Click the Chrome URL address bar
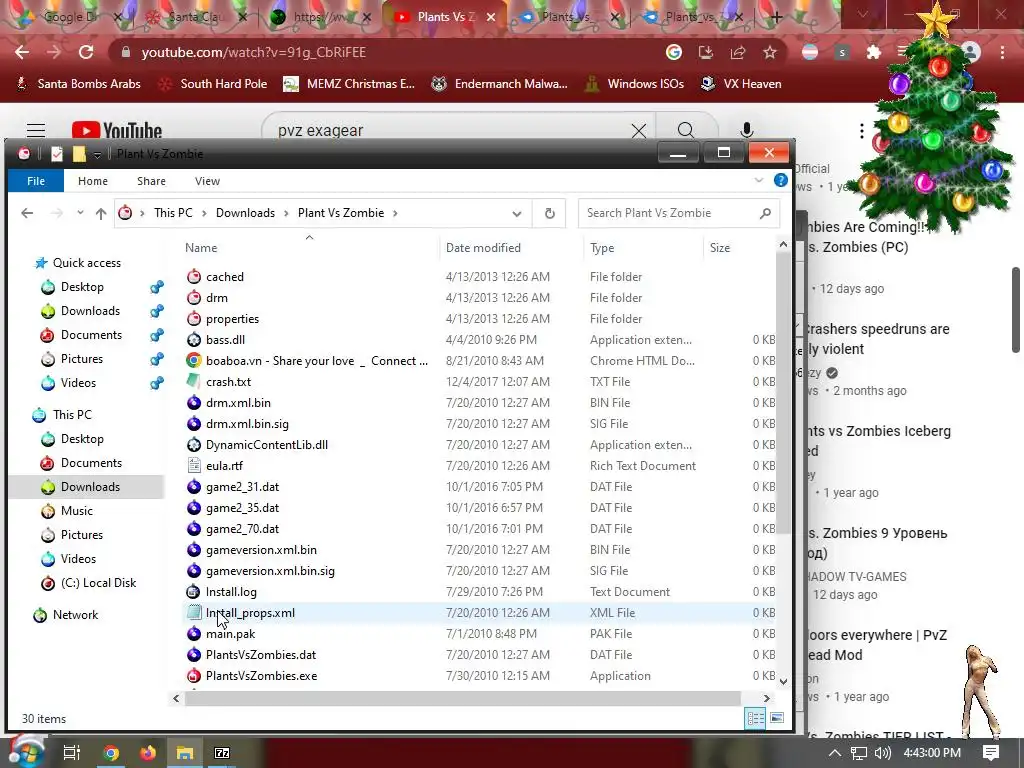1024x768 pixels. tap(392, 52)
